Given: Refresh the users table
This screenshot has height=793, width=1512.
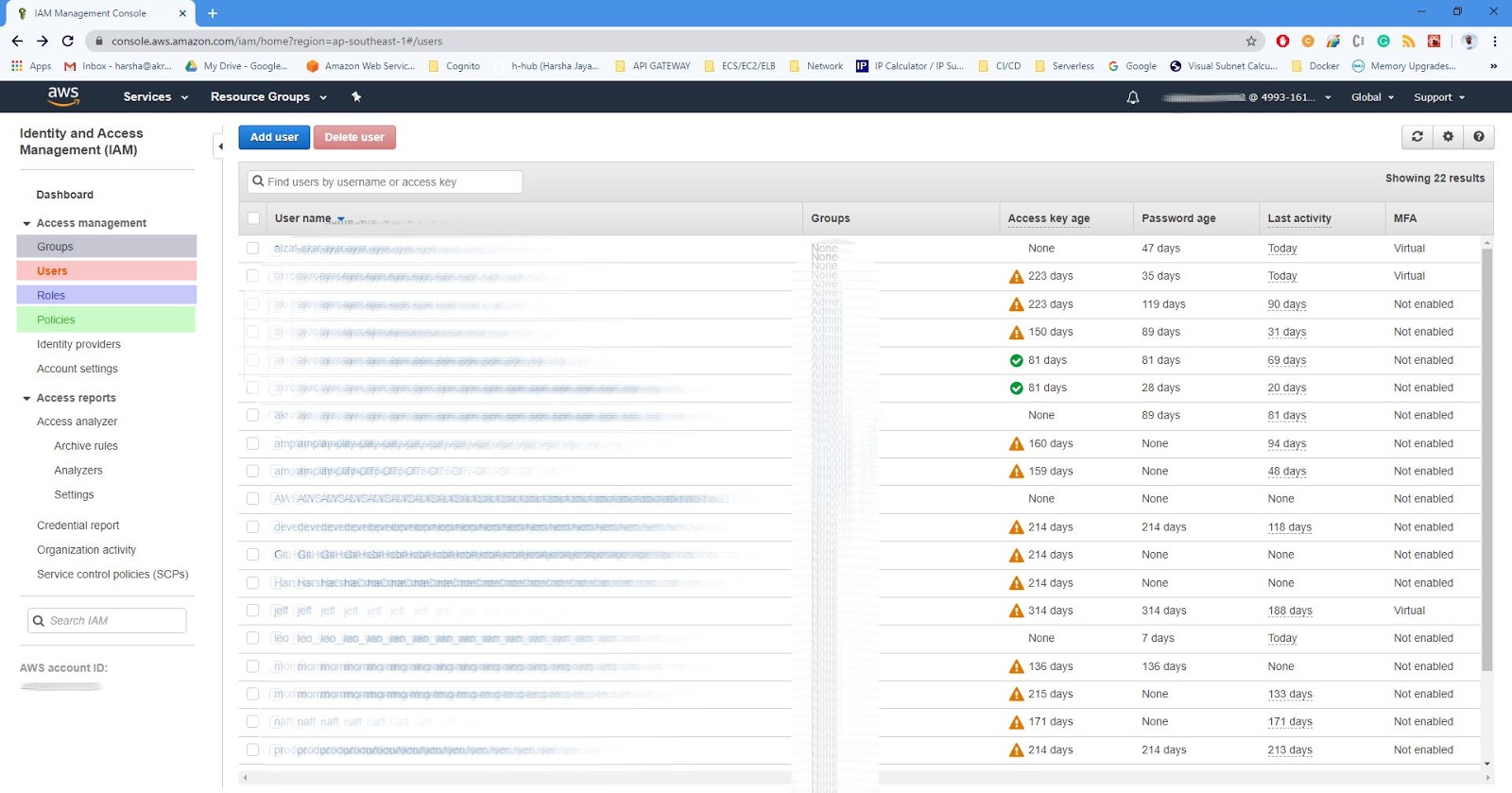Looking at the screenshot, I should pyautogui.click(x=1417, y=137).
